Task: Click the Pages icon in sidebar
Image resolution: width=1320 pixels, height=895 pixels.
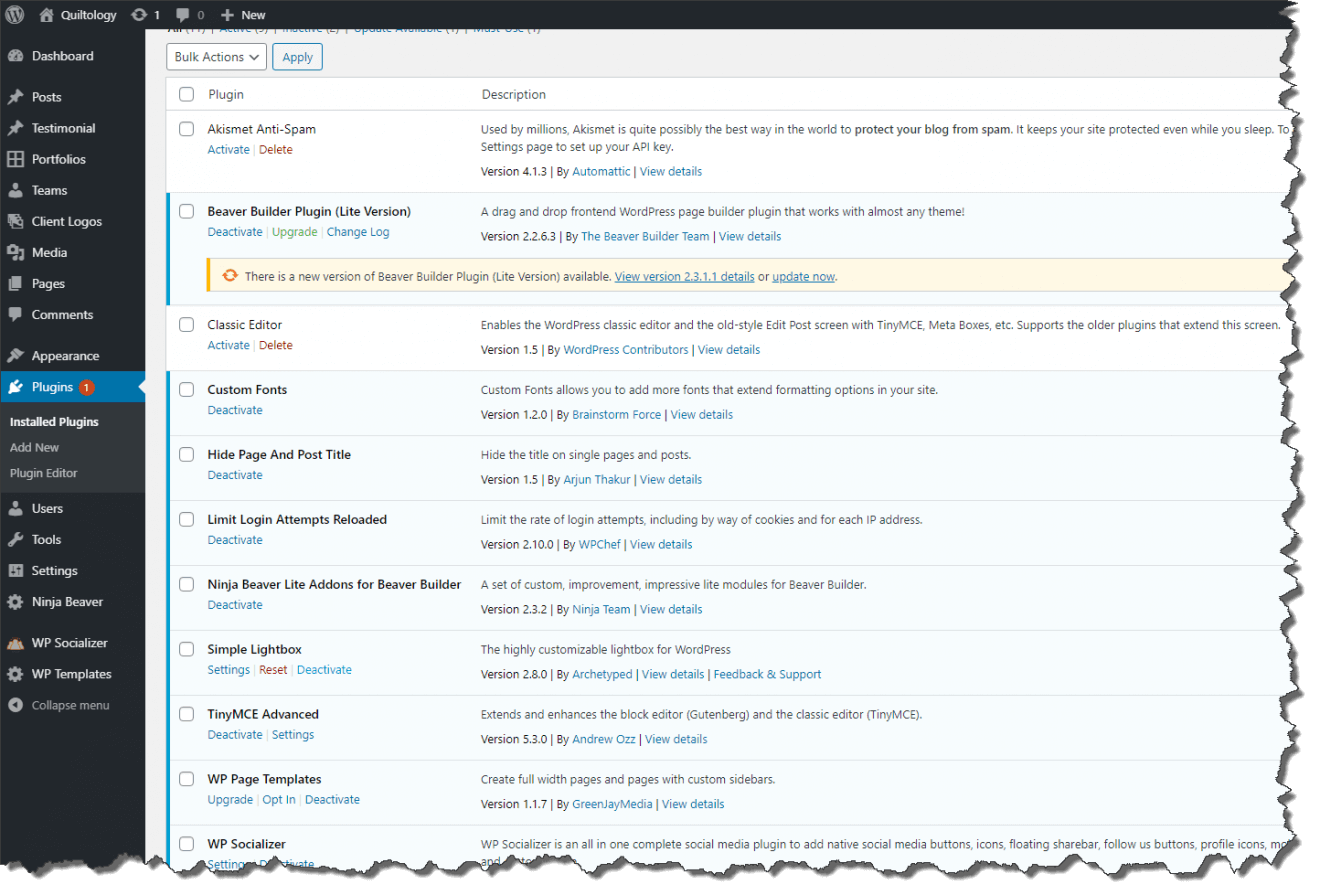Action: (x=15, y=283)
